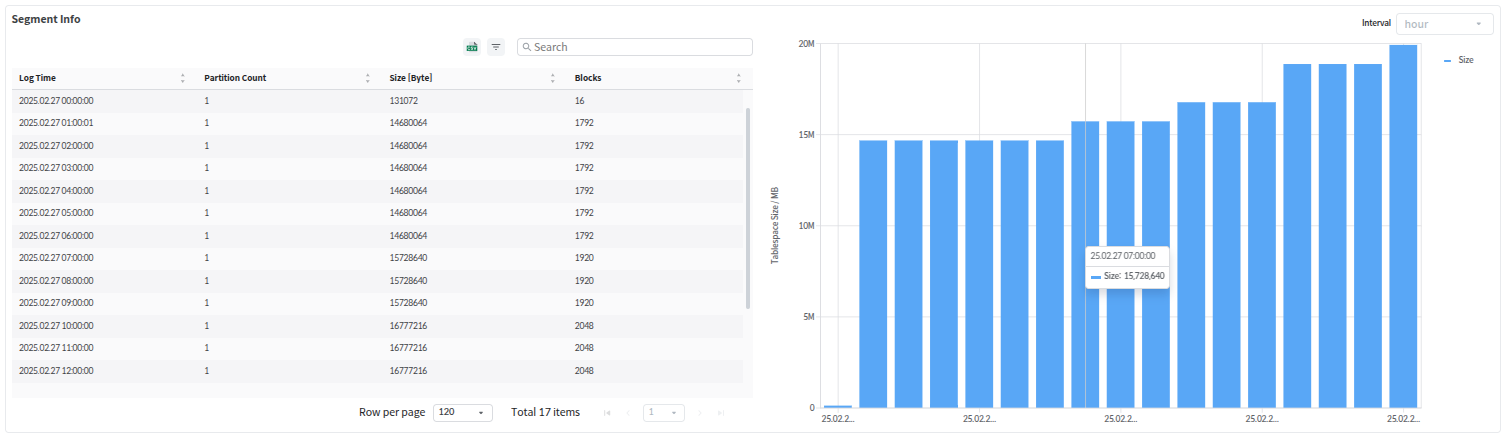The image size is (1508, 437).
Task: Sort by Log Time column arrows
Action: pos(183,78)
